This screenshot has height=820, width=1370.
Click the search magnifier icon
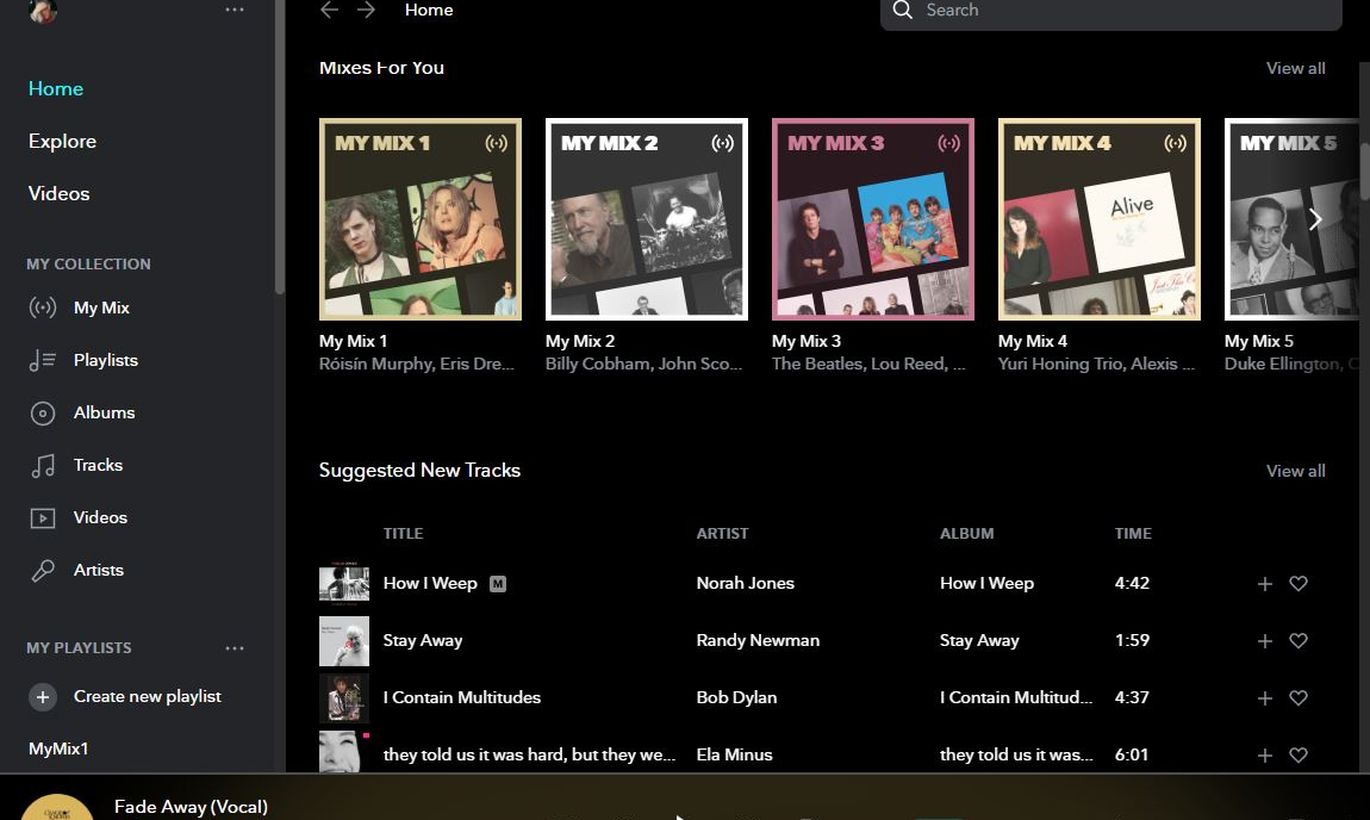tap(903, 10)
